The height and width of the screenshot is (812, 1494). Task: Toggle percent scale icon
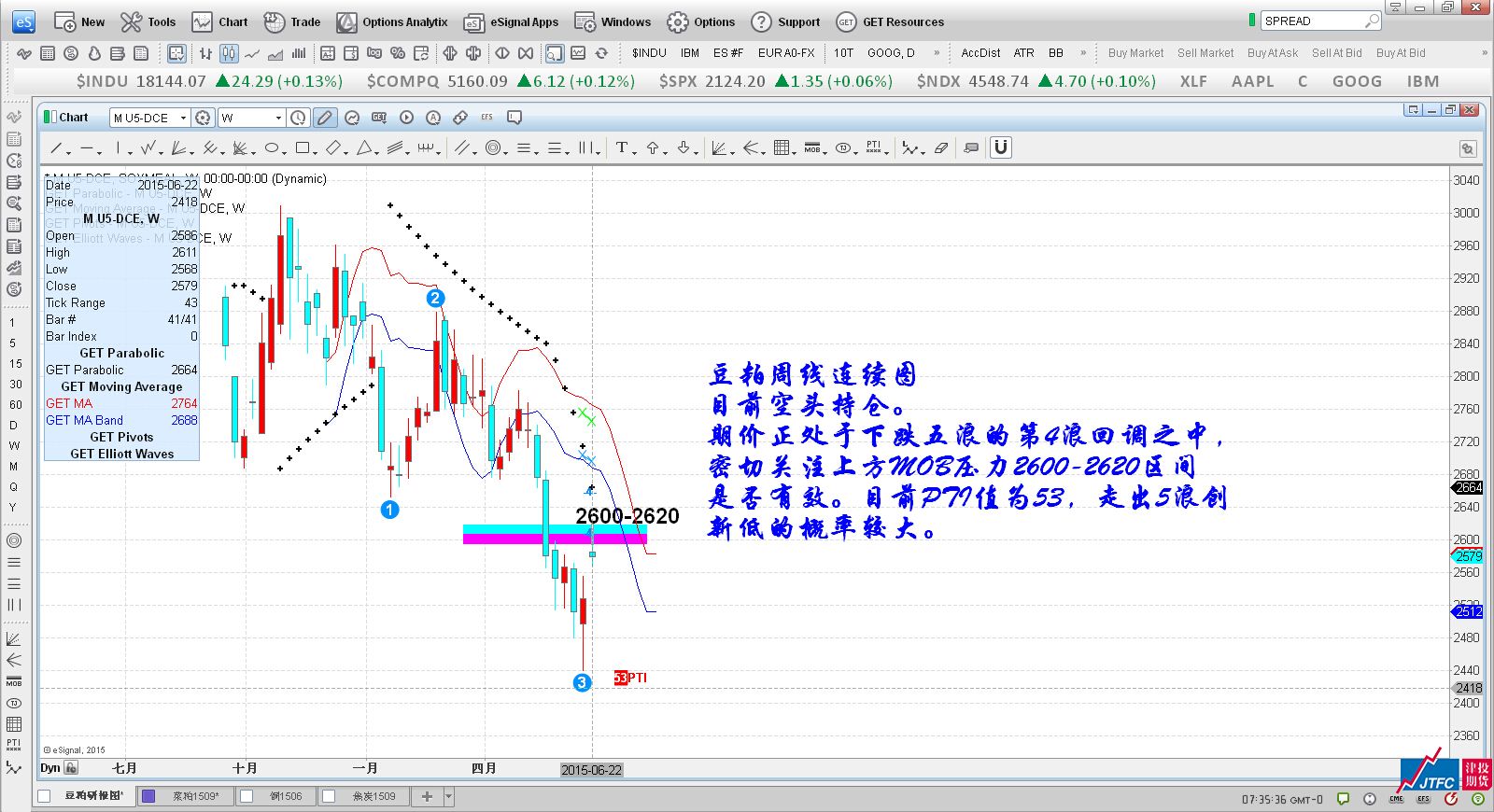[397, 53]
